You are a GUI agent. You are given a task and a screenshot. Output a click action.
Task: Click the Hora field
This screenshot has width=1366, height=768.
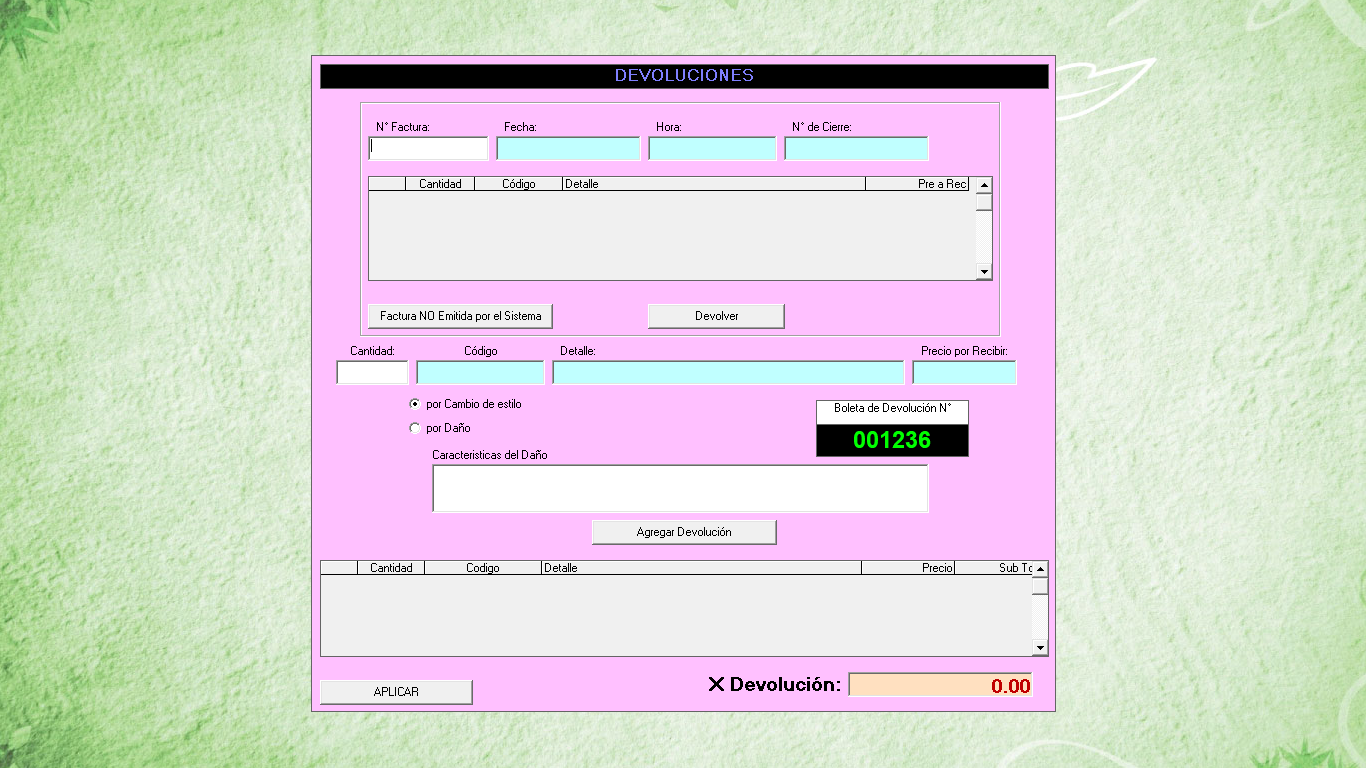click(712, 149)
